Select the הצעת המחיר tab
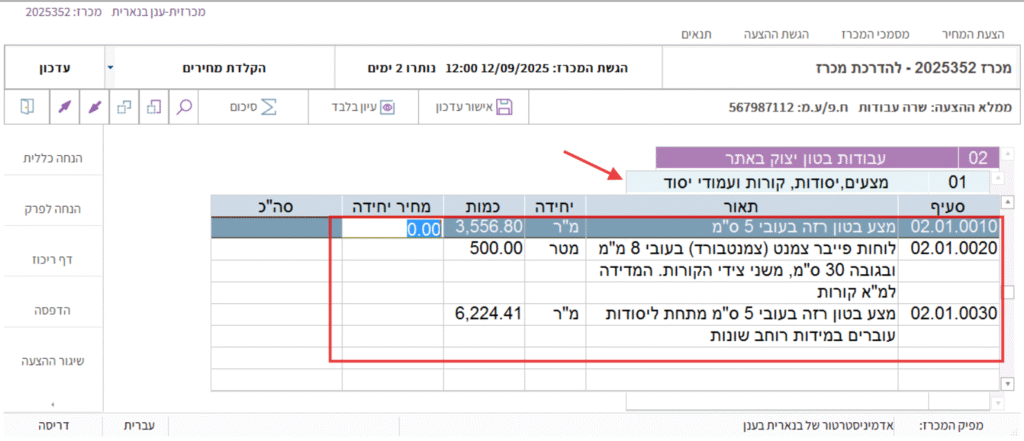The height and width of the screenshot is (441, 1024). [x=974, y=34]
